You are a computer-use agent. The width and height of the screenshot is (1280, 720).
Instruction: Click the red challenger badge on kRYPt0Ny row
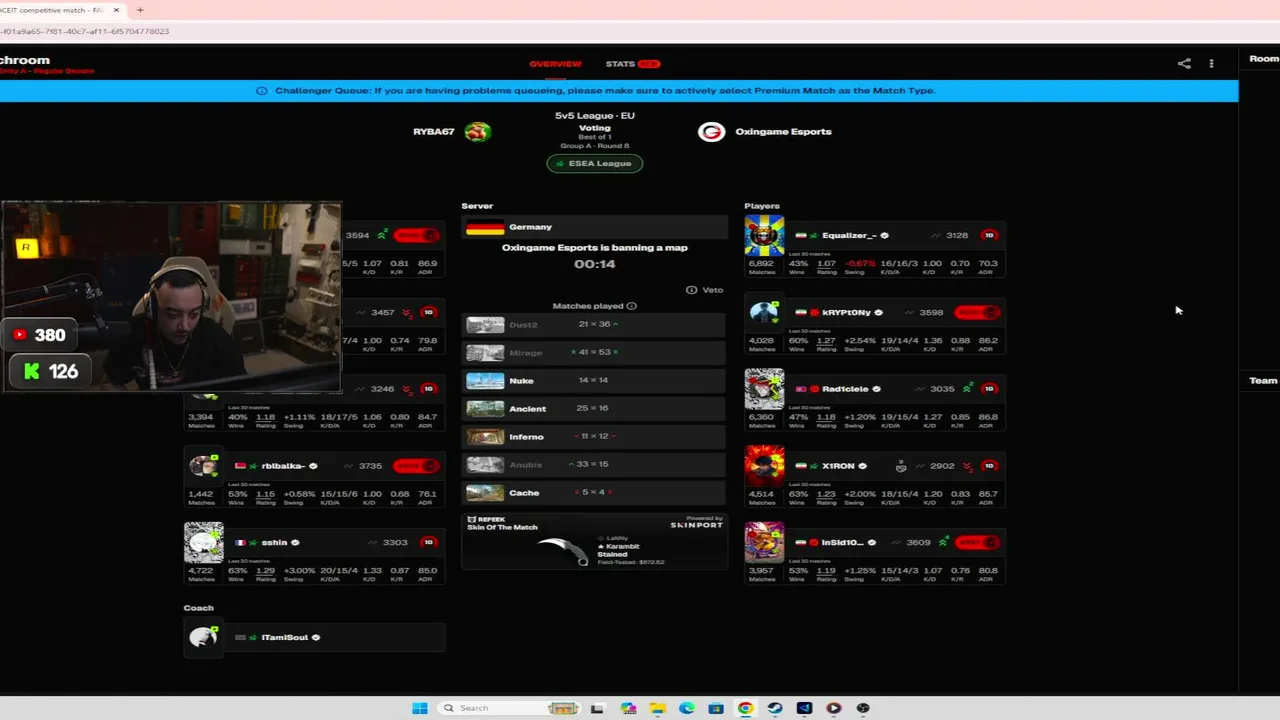[976, 312]
